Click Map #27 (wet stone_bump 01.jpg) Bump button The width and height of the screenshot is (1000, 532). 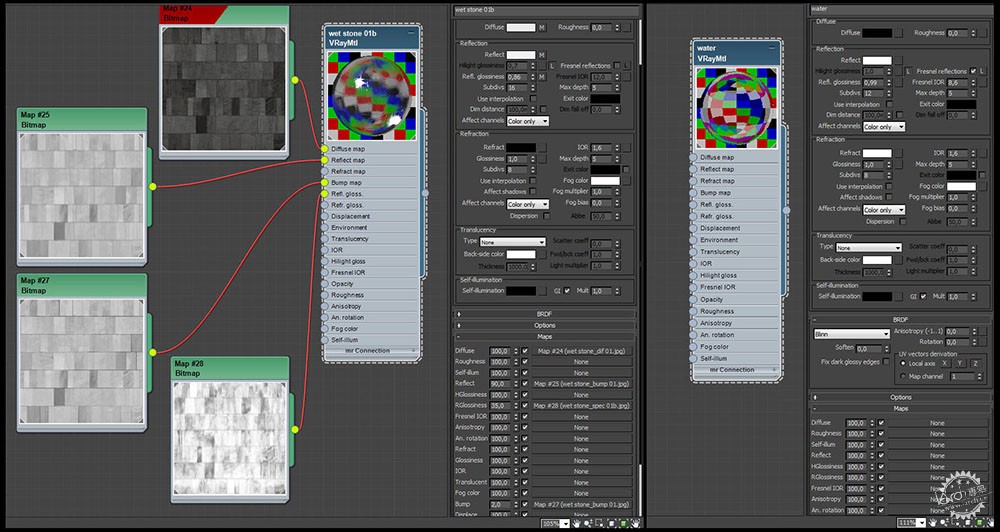(x=581, y=504)
